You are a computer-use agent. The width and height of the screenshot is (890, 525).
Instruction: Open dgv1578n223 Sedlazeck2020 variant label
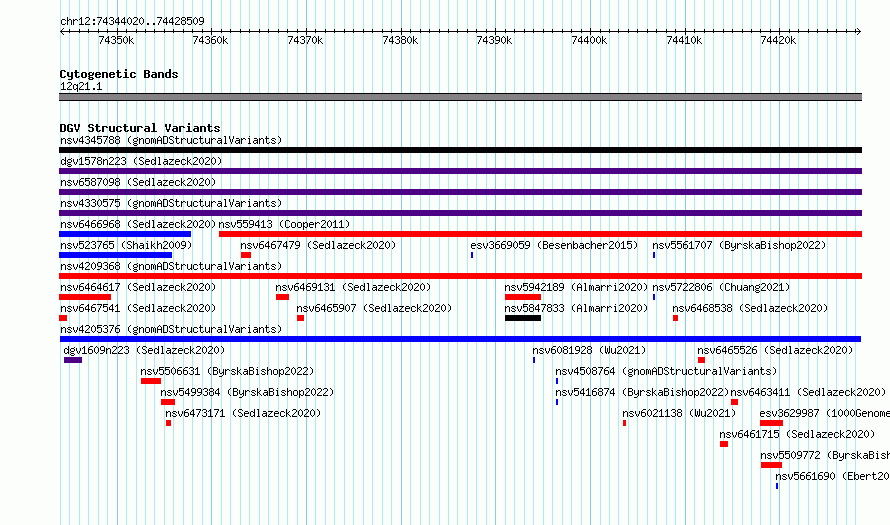pyautogui.click(x=141, y=161)
